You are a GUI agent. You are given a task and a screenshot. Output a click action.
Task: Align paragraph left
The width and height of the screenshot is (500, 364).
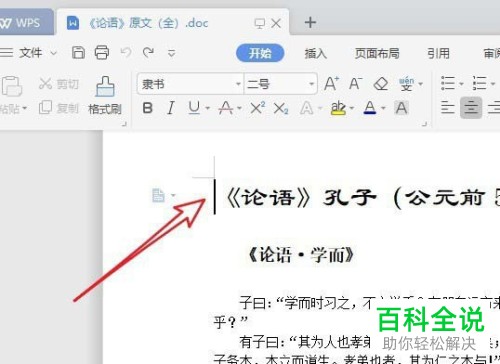coord(447,108)
